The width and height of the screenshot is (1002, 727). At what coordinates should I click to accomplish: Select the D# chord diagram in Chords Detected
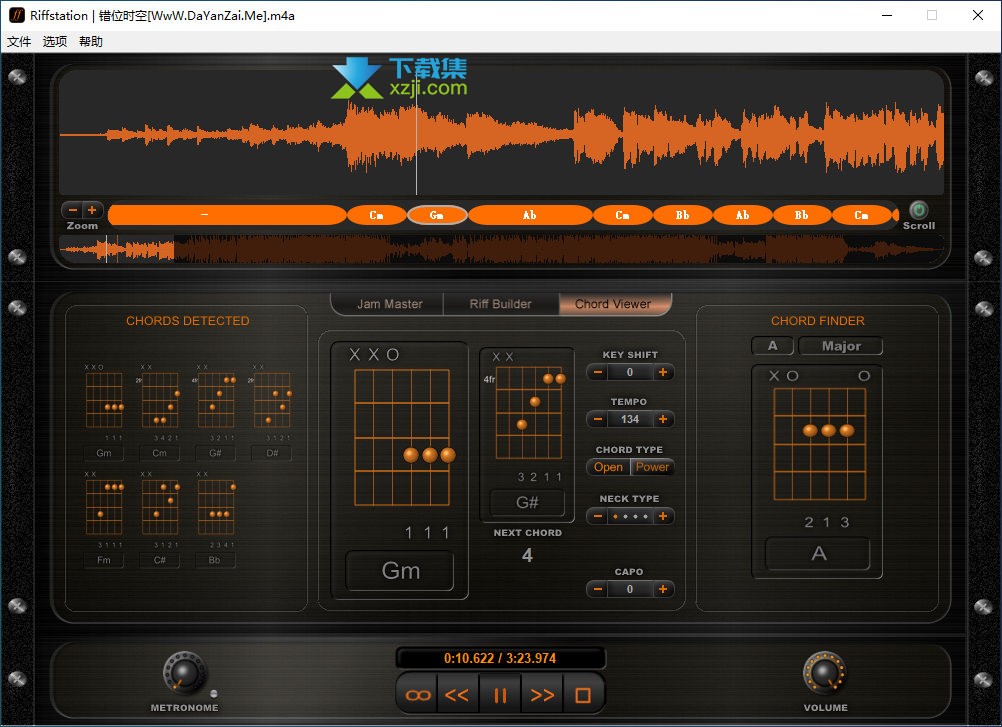click(x=272, y=400)
